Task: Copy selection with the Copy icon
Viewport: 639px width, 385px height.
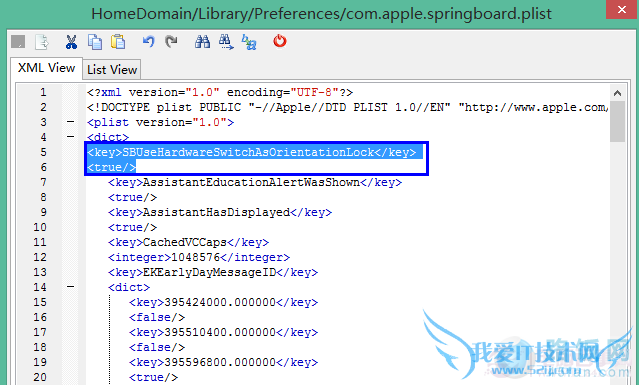Action: click(95, 42)
